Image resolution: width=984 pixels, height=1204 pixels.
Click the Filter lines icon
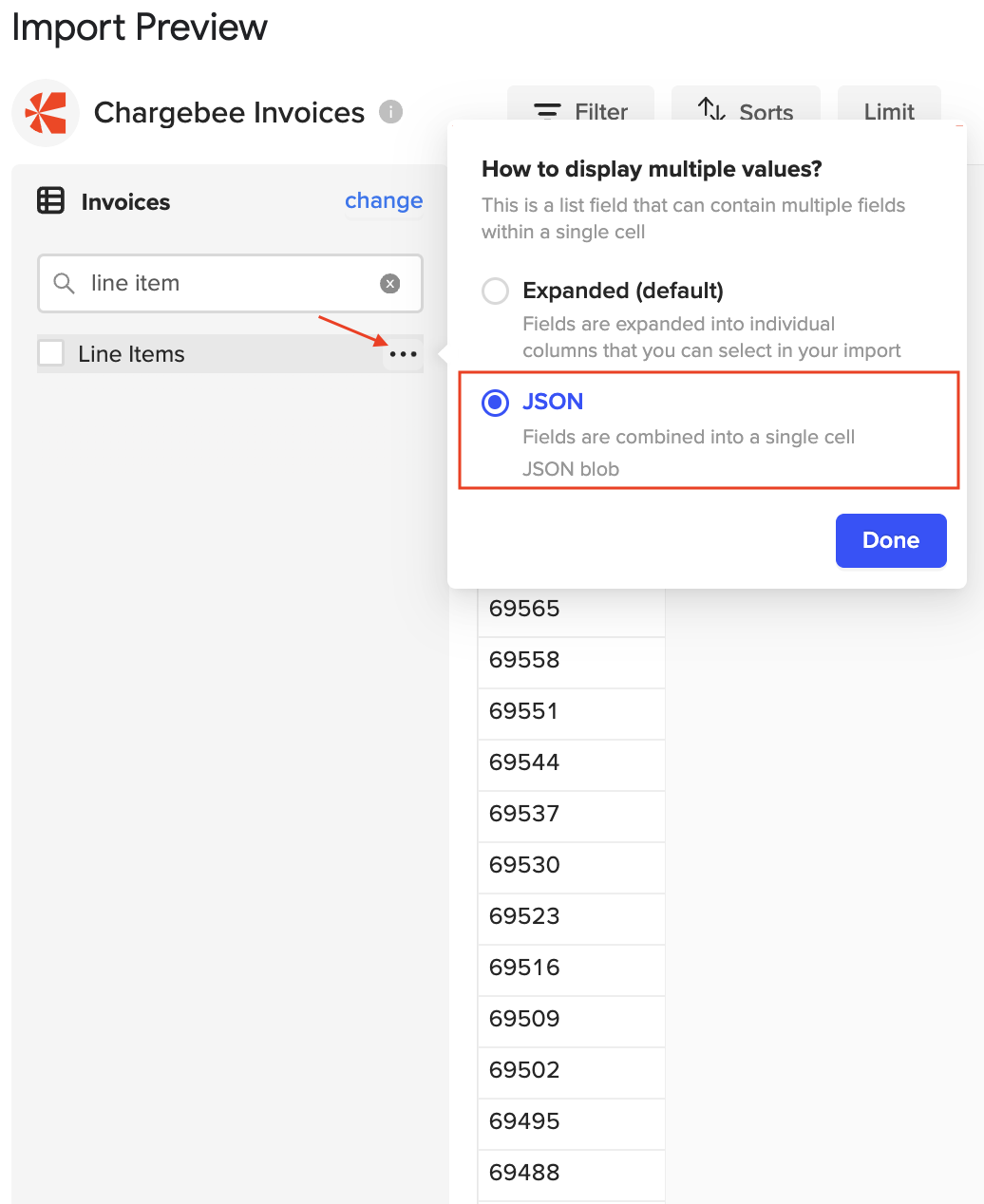click(x=547, y=112)
